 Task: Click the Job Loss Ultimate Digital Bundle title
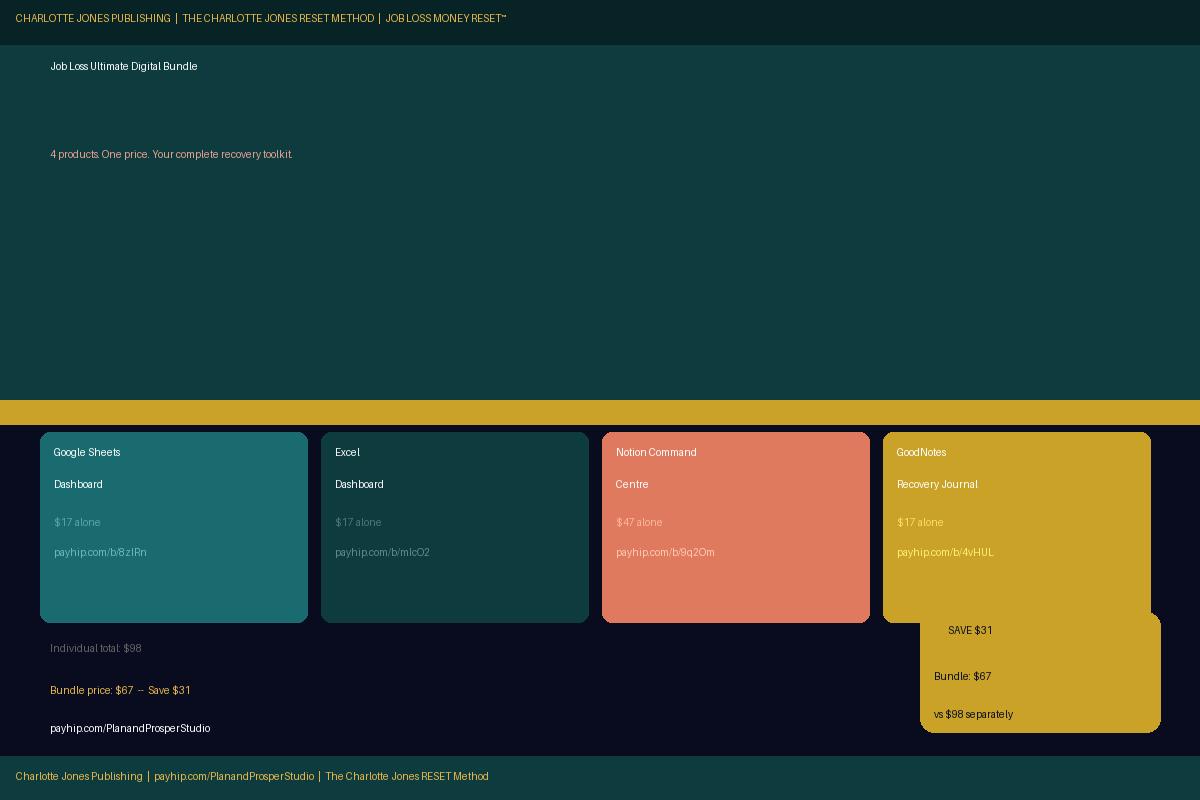(x=124, y=66)
